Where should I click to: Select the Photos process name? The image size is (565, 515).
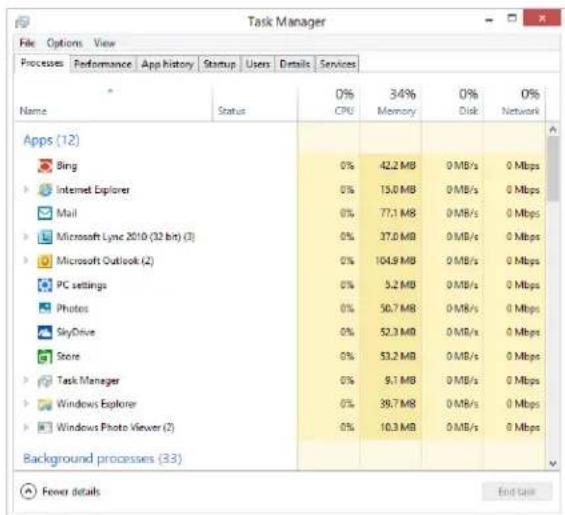pos(72,308)
